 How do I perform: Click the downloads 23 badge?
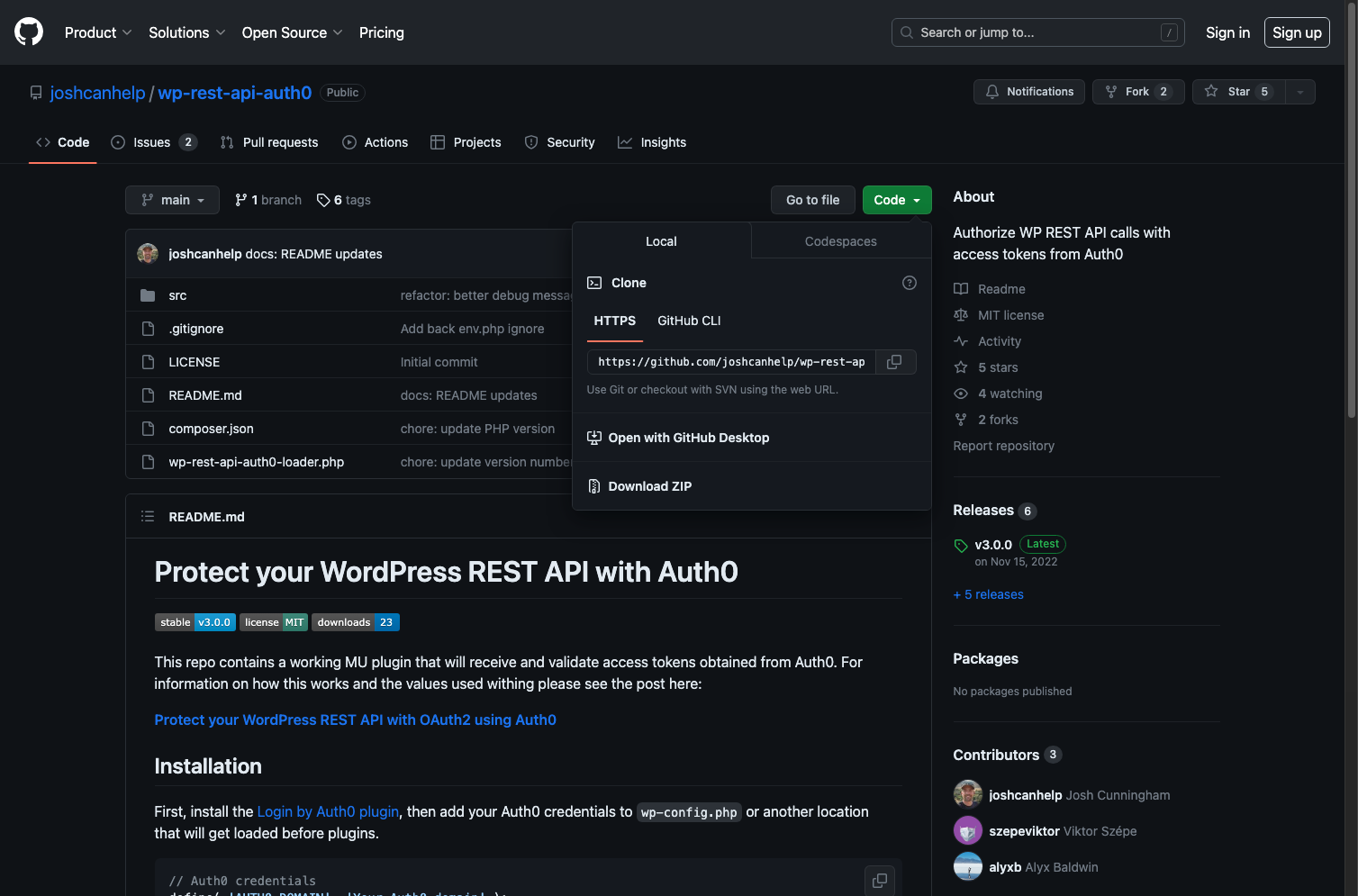point(356,622)
